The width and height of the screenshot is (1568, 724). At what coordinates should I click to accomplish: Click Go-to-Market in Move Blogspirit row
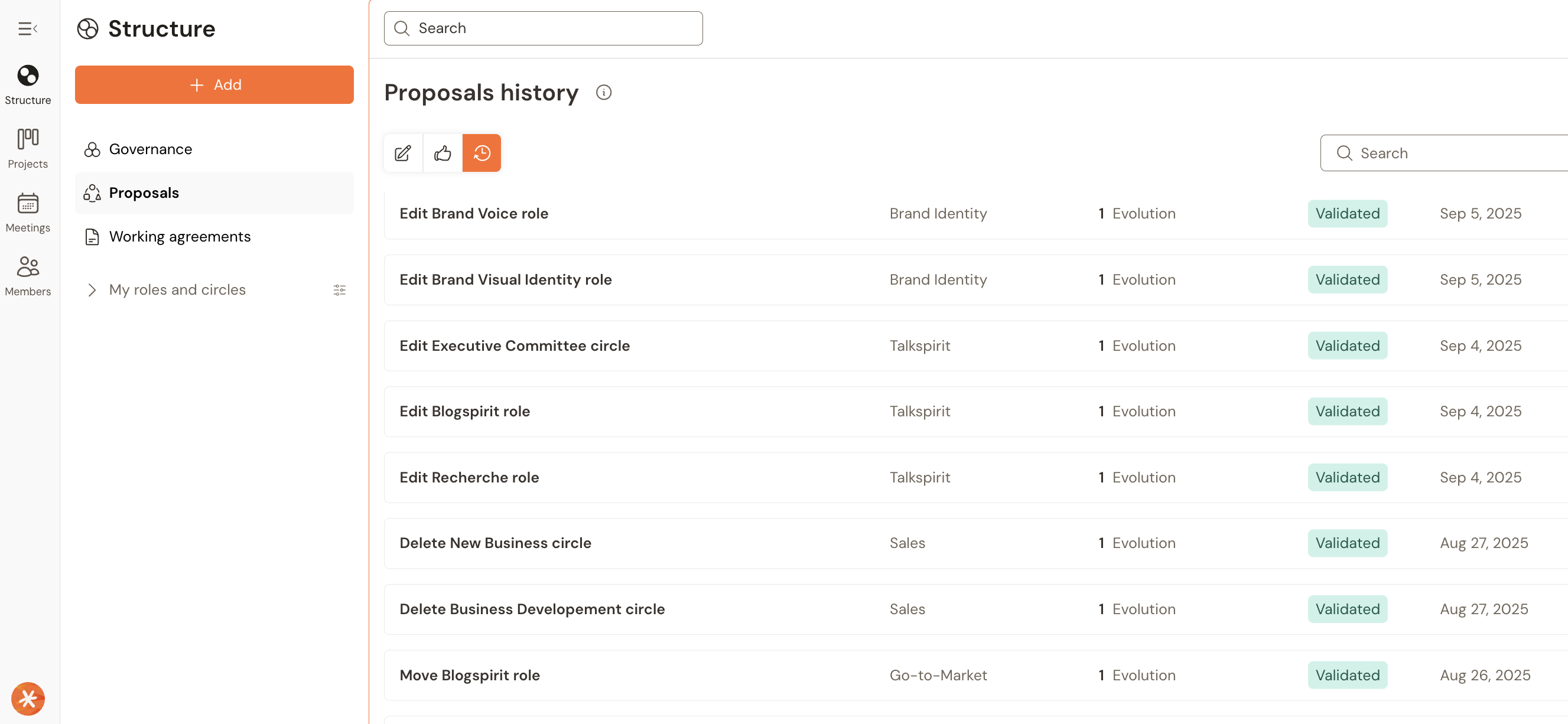[938, 676]
